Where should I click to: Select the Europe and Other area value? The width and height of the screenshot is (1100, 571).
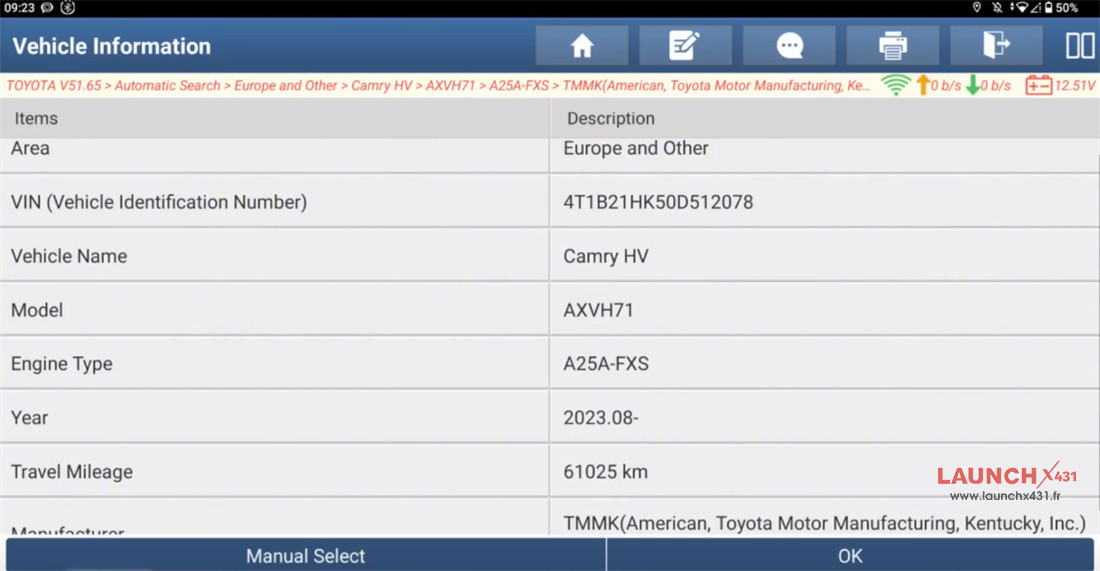pyautogui.click(x=636, y=148)
